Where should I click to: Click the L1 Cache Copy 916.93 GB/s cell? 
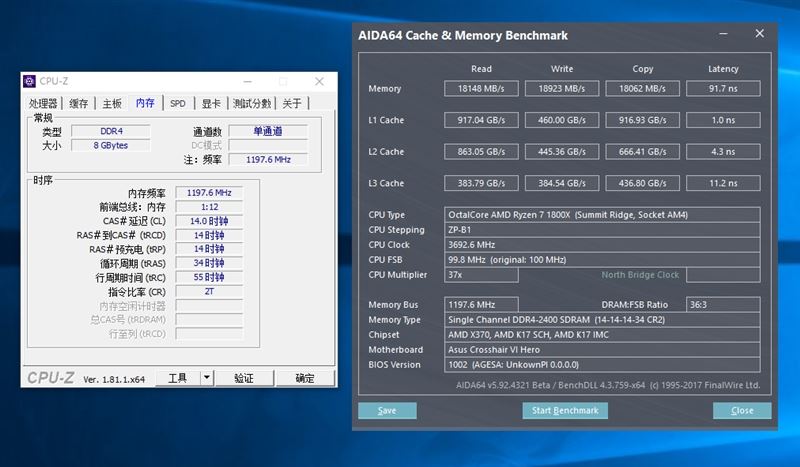(x=642, y=120)
